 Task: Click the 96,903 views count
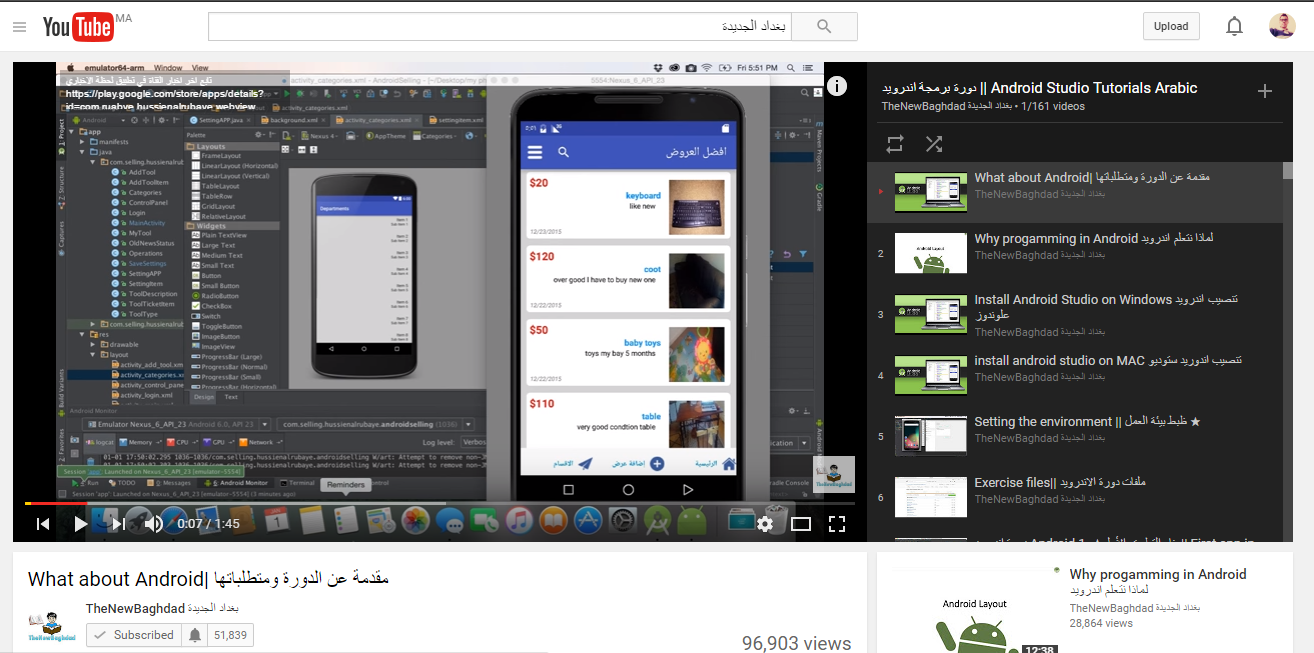pyautogui.click(x=796, y=644)
